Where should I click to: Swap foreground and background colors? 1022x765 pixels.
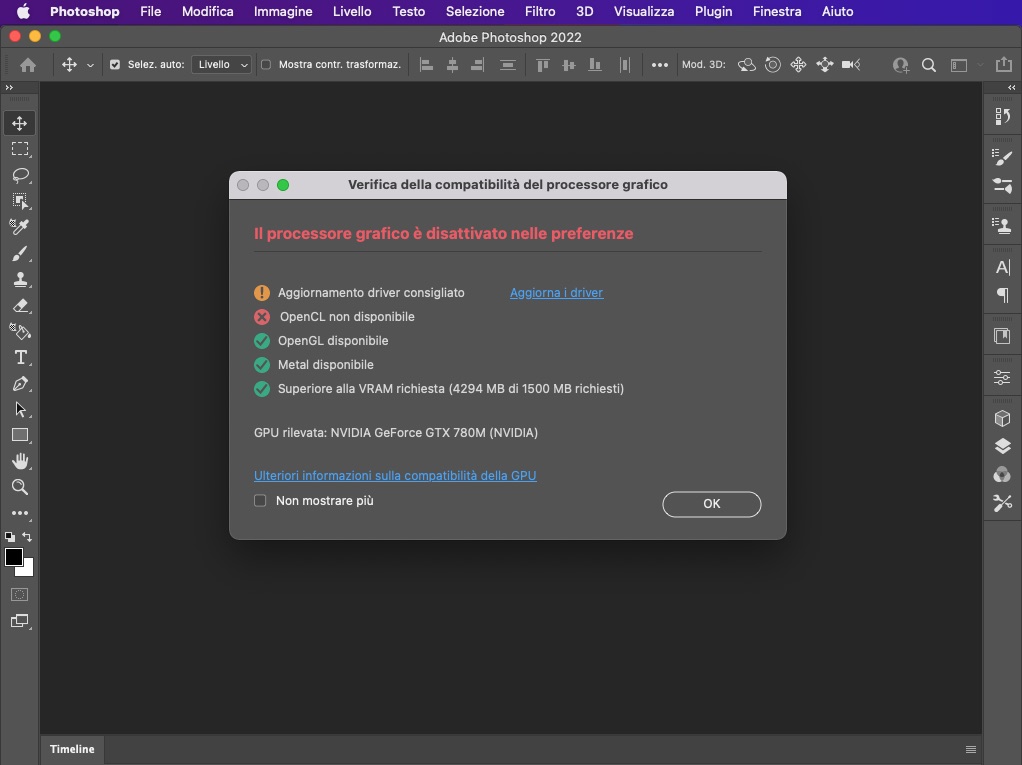(27, 537)
